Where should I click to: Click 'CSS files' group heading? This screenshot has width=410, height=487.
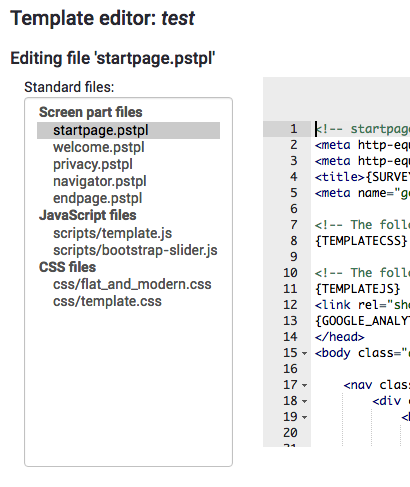tap(67, 267)
